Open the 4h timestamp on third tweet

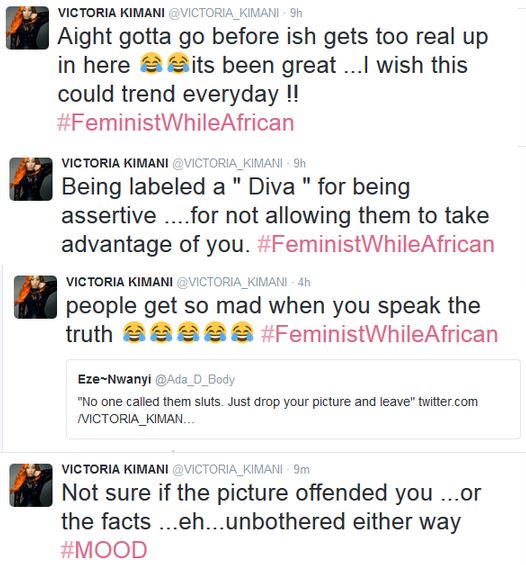[304, 282]
